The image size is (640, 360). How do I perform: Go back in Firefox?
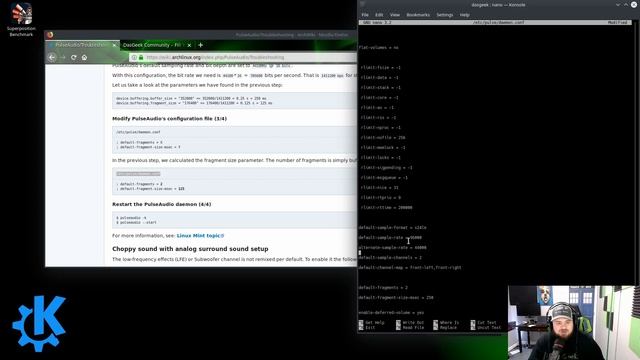(x=52, y=58)
